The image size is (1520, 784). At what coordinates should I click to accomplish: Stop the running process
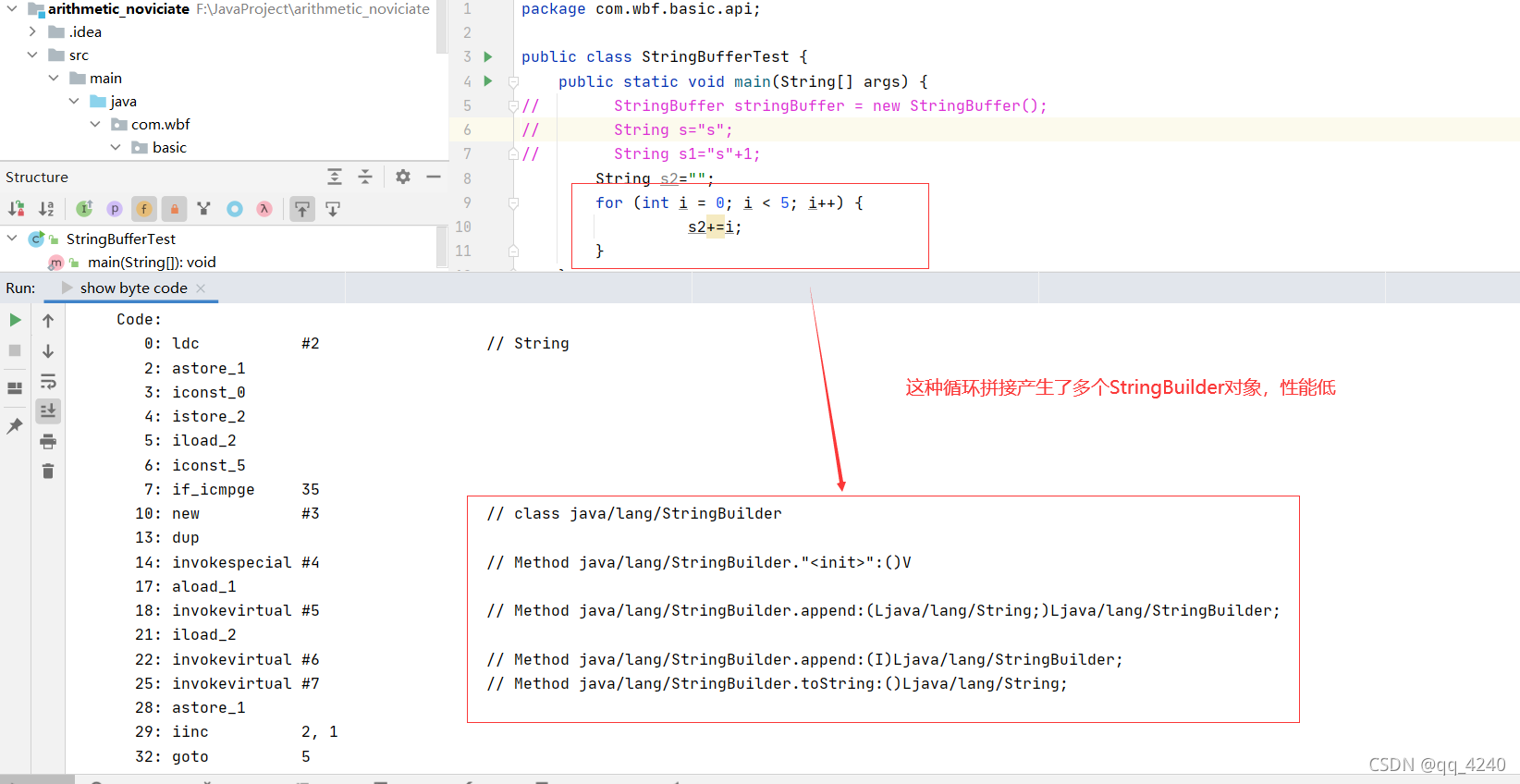point(15,350)
